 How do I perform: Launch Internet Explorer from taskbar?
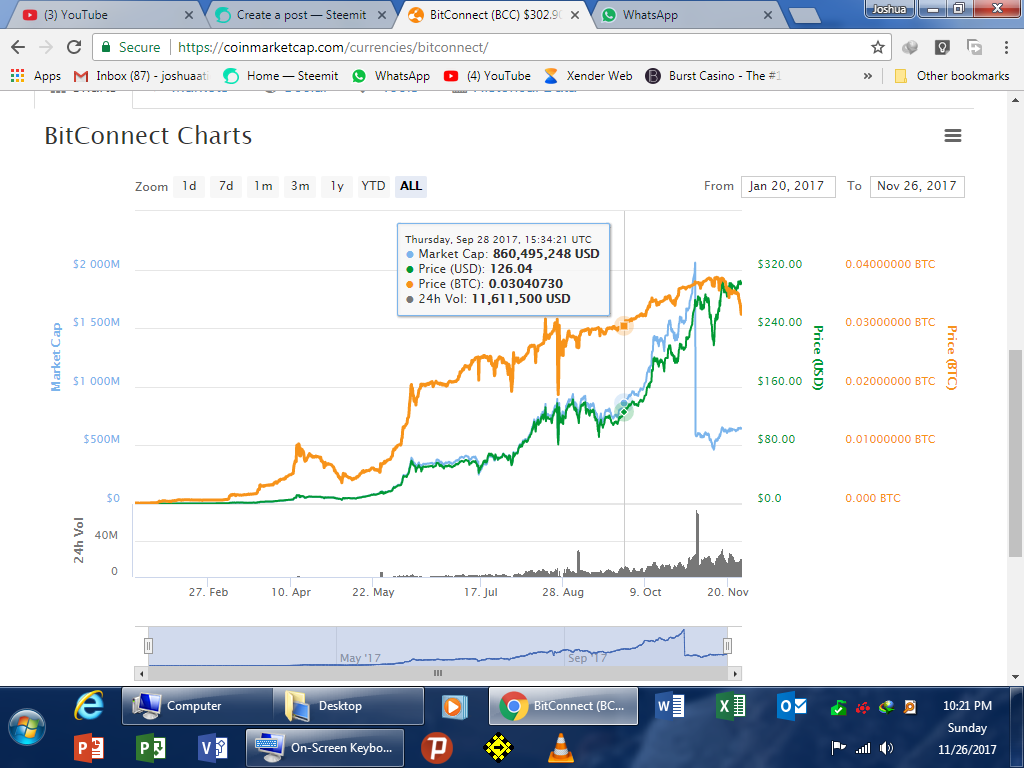(x=88, y=706)
